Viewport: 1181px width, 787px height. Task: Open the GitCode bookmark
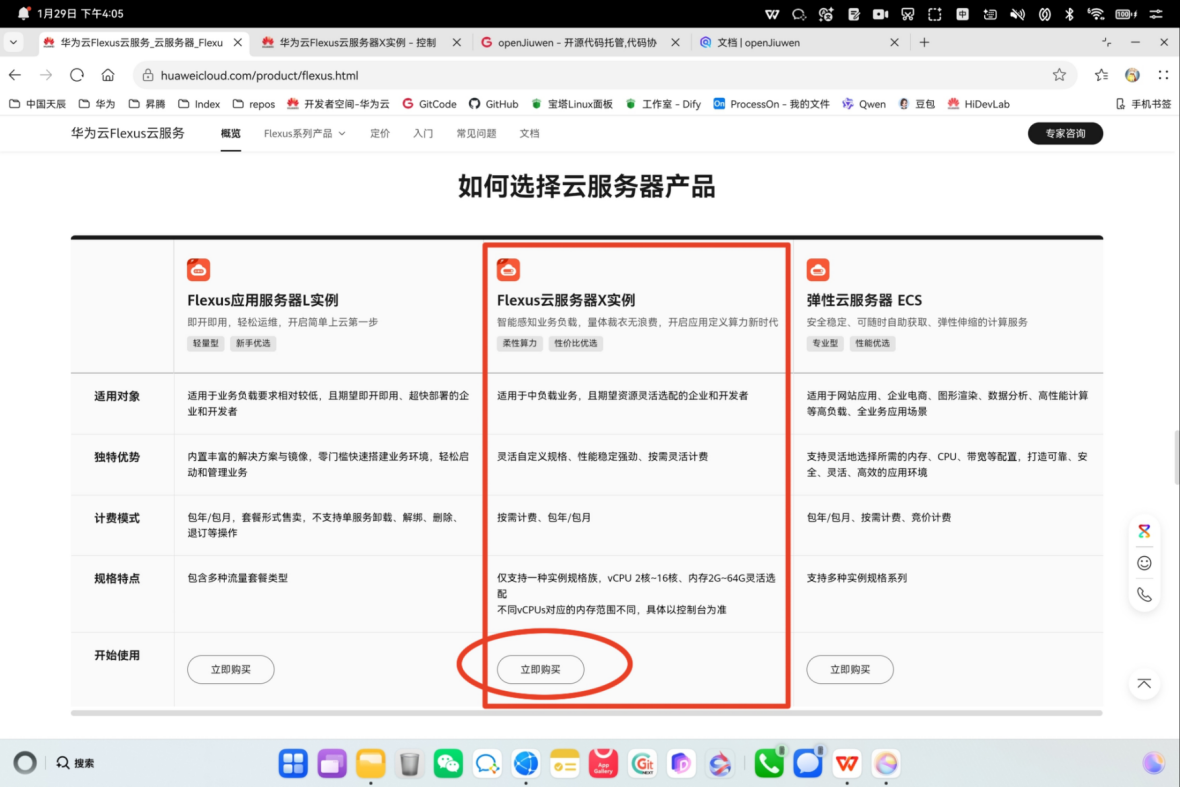pos(429,104)
